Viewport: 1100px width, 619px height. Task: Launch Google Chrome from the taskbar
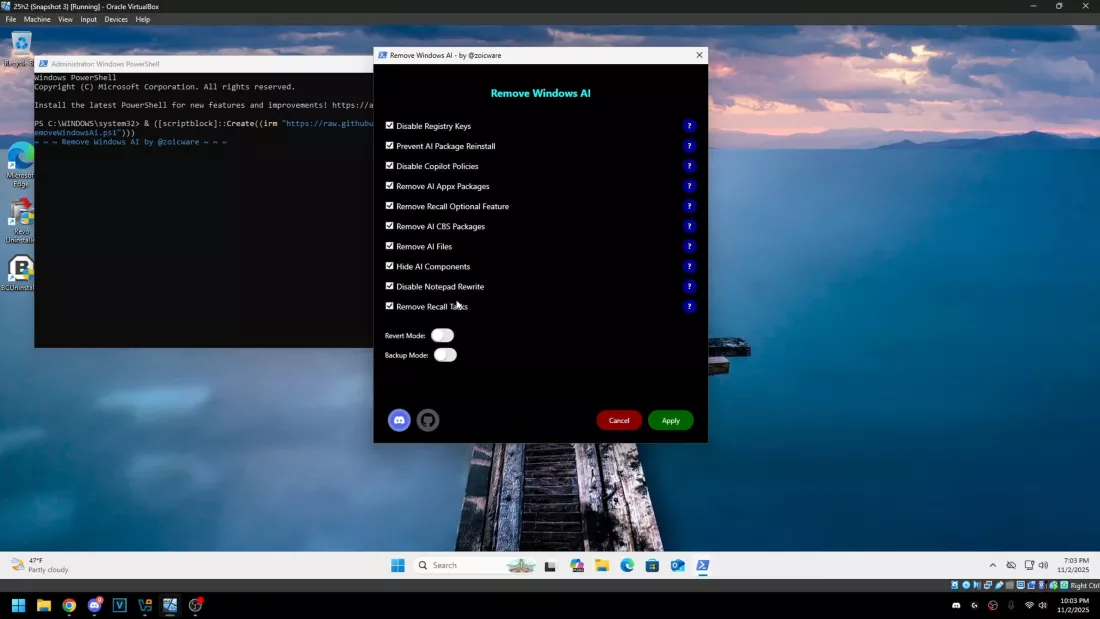[x=68, y=605]
